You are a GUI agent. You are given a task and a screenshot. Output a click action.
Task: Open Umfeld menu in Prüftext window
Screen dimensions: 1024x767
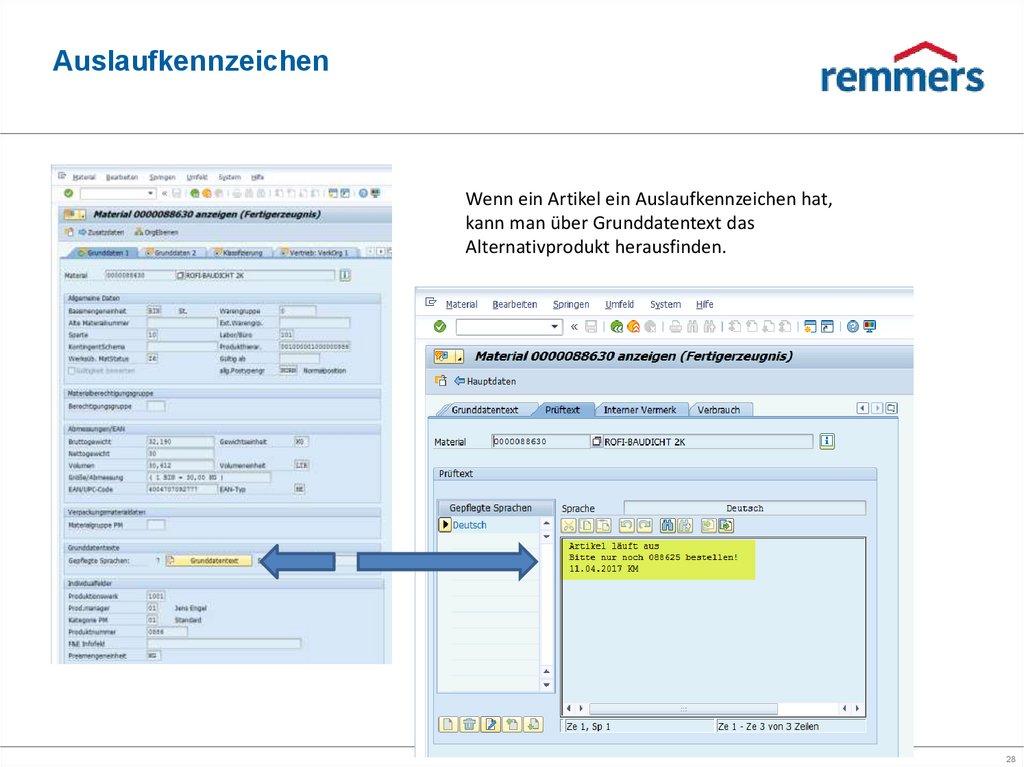(619, 304)
